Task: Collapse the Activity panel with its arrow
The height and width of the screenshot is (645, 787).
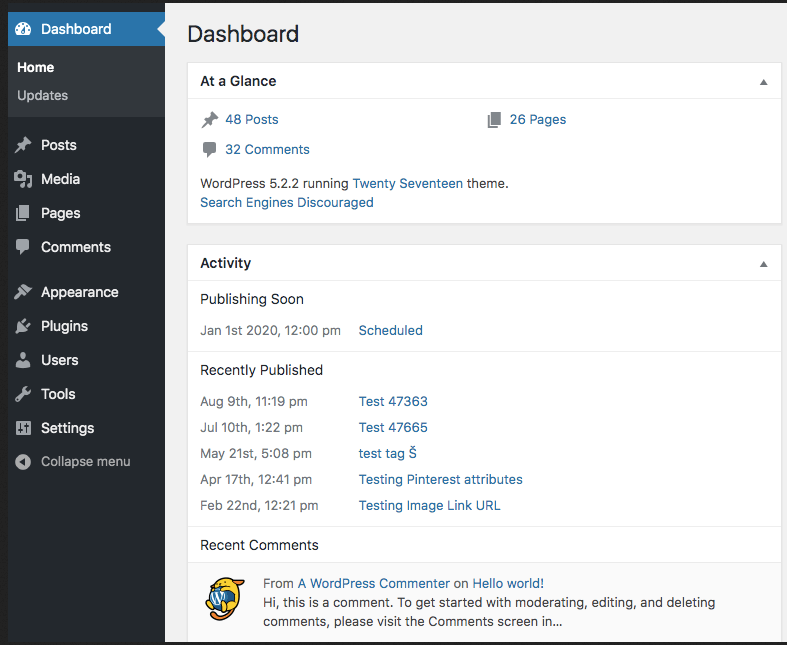Action: coord(763,264)
